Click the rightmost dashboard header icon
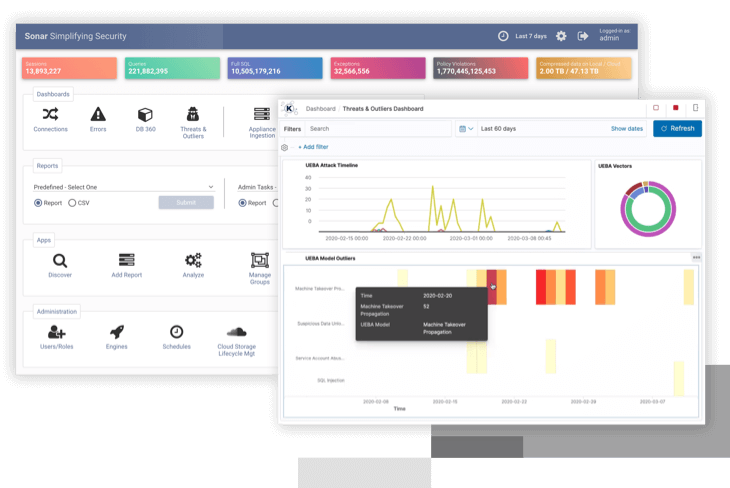This screenshot has height=488, width=730. (696, 108)
